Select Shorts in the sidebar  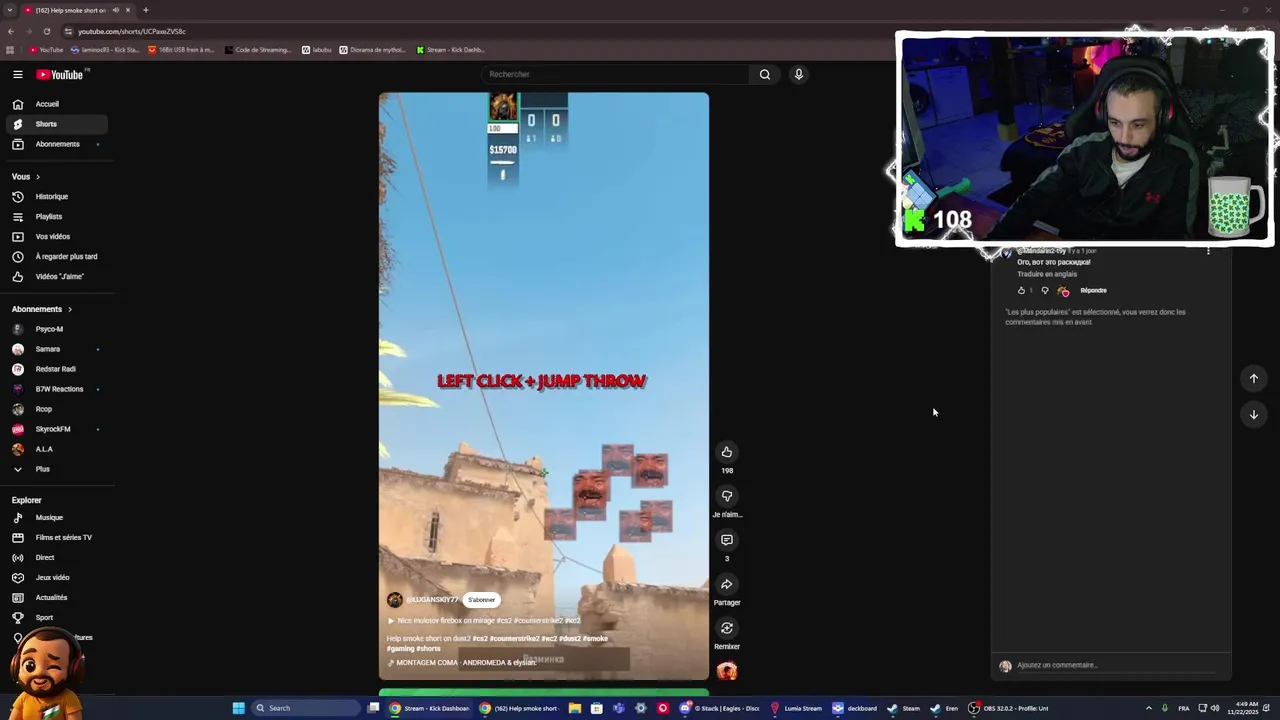coord(56,124)
